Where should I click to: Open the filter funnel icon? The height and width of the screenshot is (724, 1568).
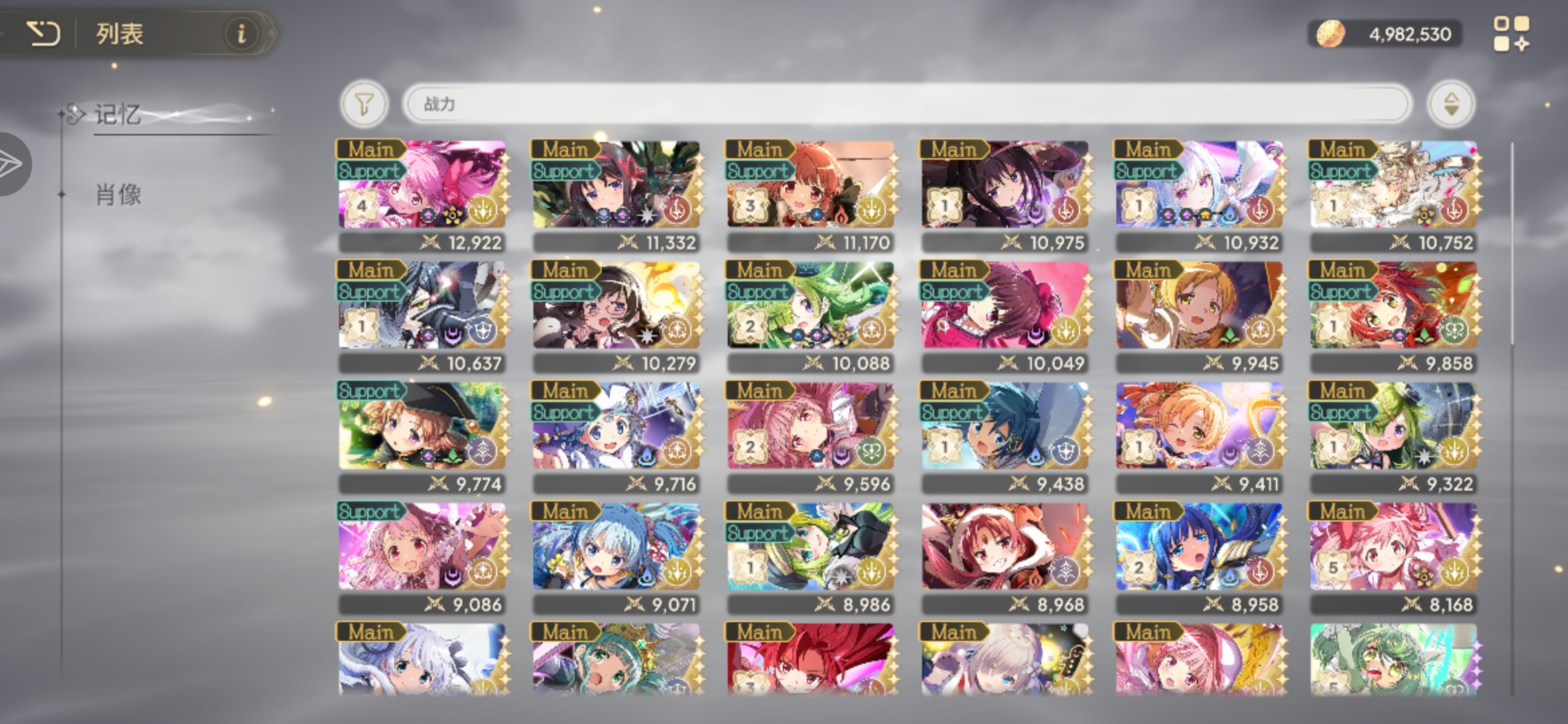coord(364,104)
